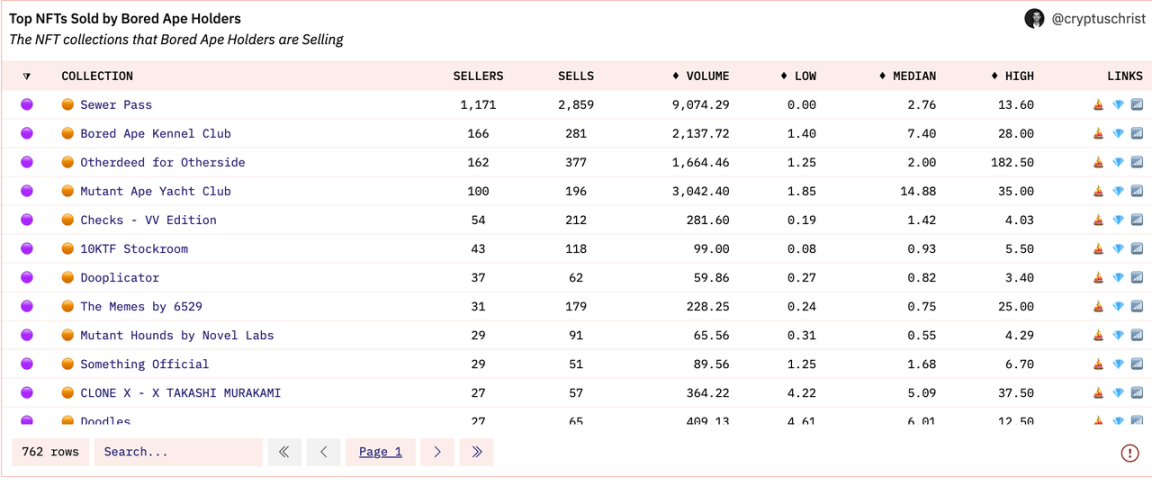Open the CLONE X - X TAKASHI MURAKAMI link
Viewport: 1152px width, 486px height.
[x=180, y=393]
